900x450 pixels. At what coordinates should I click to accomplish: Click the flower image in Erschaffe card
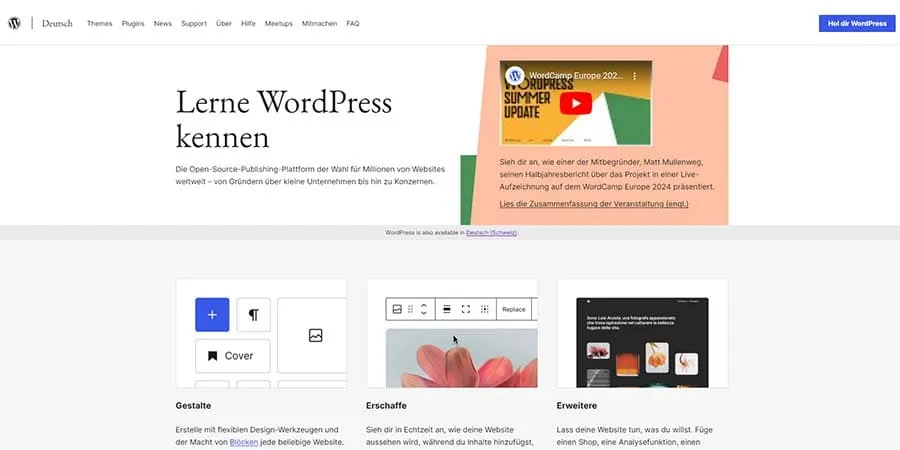tap(461, 358)
